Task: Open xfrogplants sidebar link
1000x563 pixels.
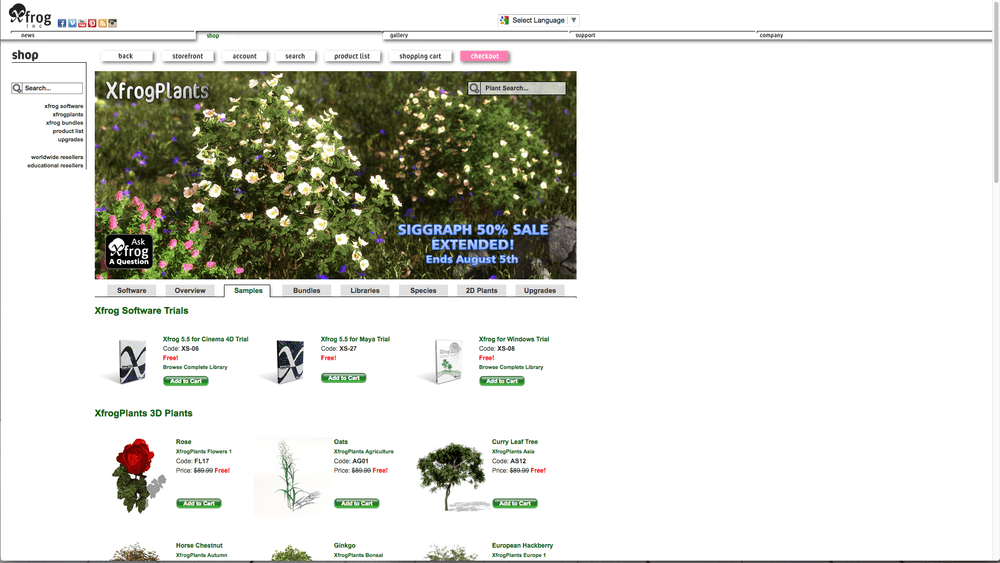Action: (68, 114)
